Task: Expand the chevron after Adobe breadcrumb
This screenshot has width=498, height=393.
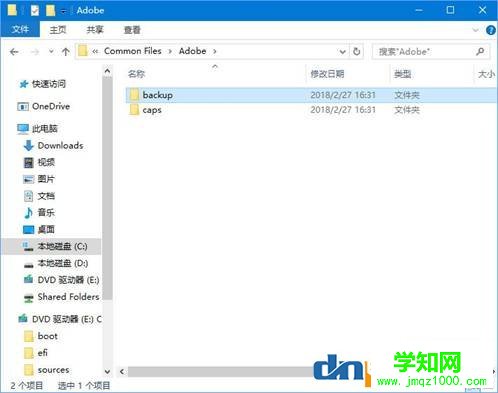Action: [x=215, y=51]
